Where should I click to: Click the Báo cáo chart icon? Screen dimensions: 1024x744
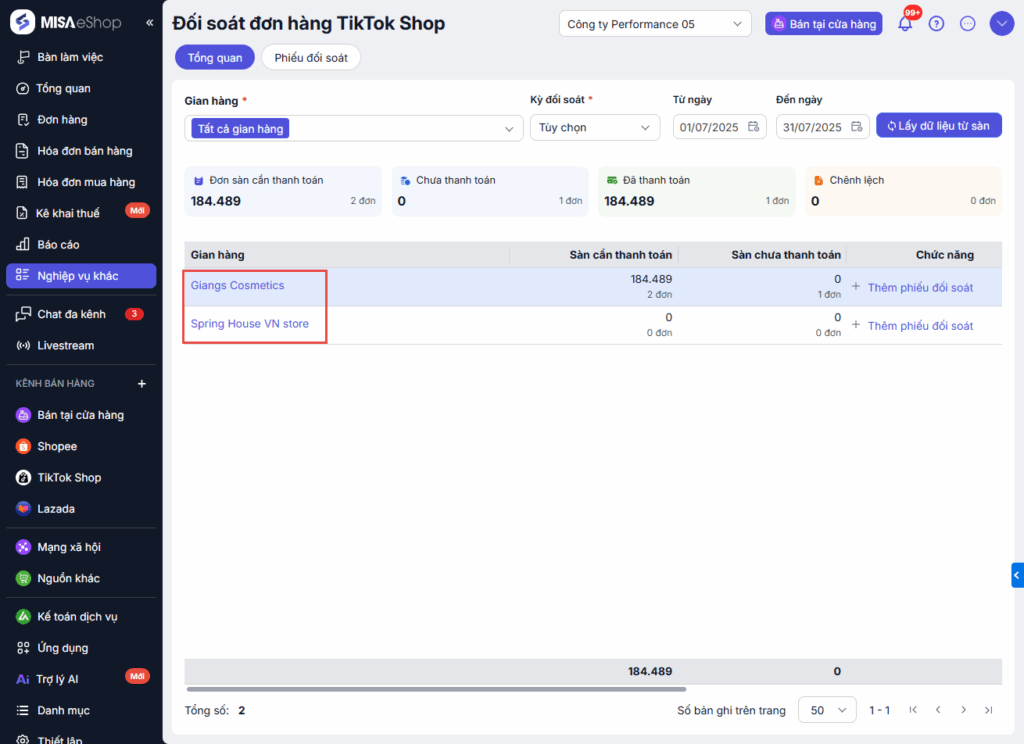click(x=22, y=245)
